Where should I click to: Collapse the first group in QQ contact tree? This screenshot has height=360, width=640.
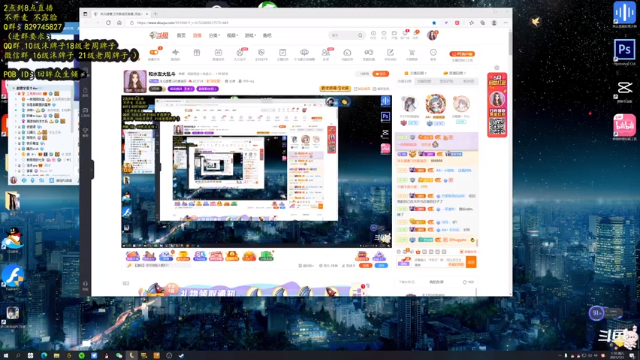[x=13, y=88]
